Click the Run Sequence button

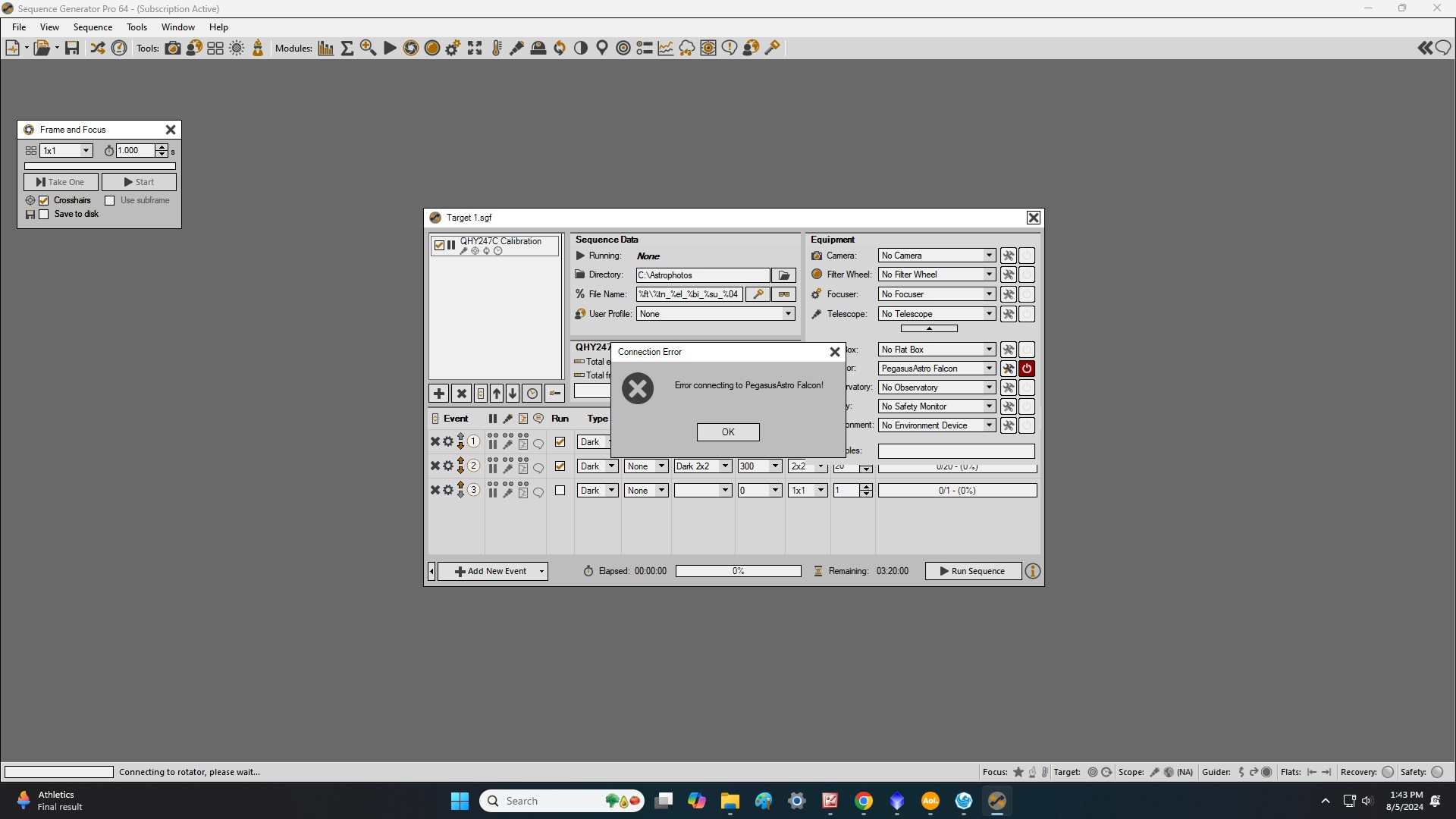973,571
